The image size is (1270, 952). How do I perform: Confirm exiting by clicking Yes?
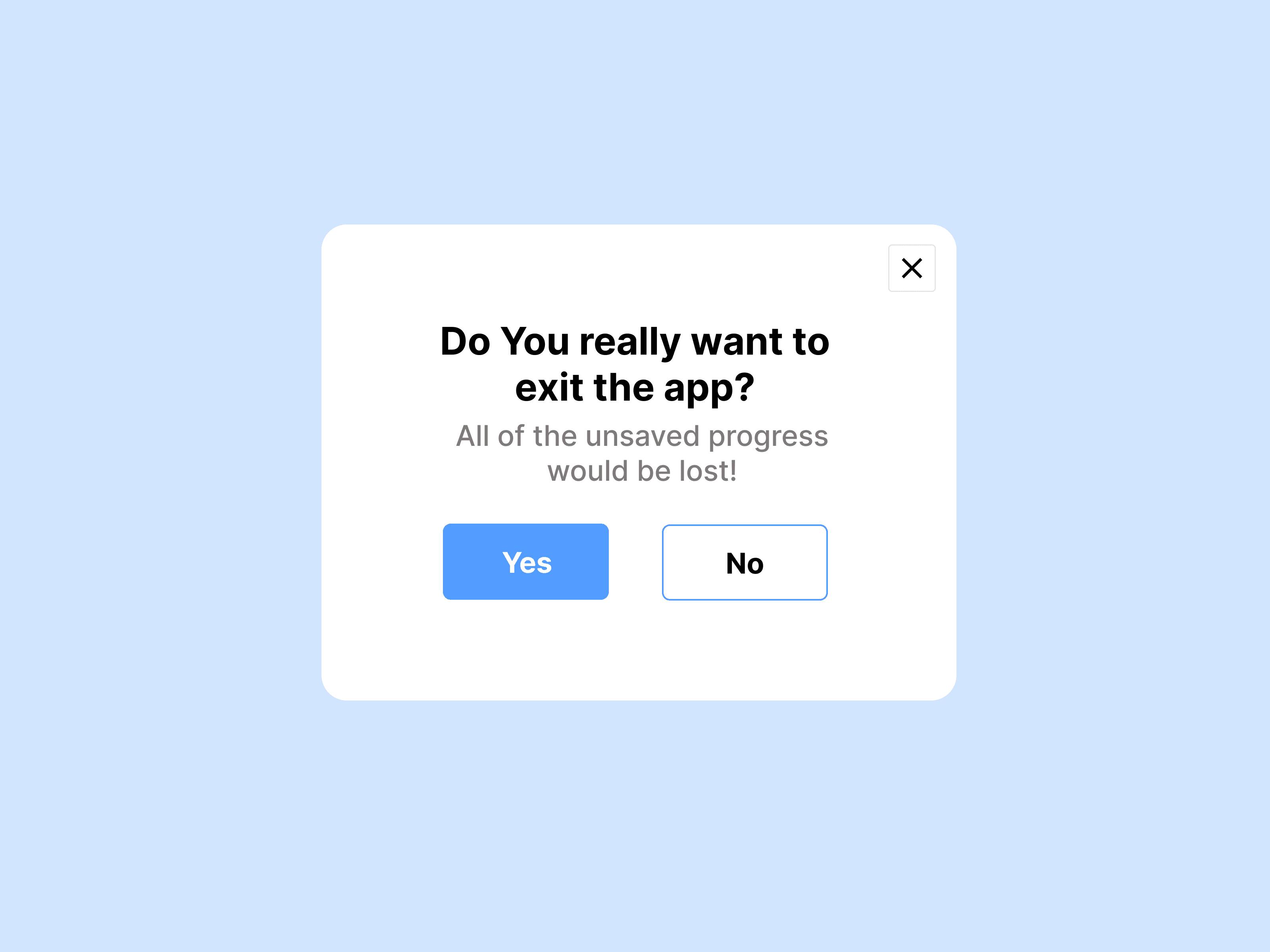tap(525, 562)
